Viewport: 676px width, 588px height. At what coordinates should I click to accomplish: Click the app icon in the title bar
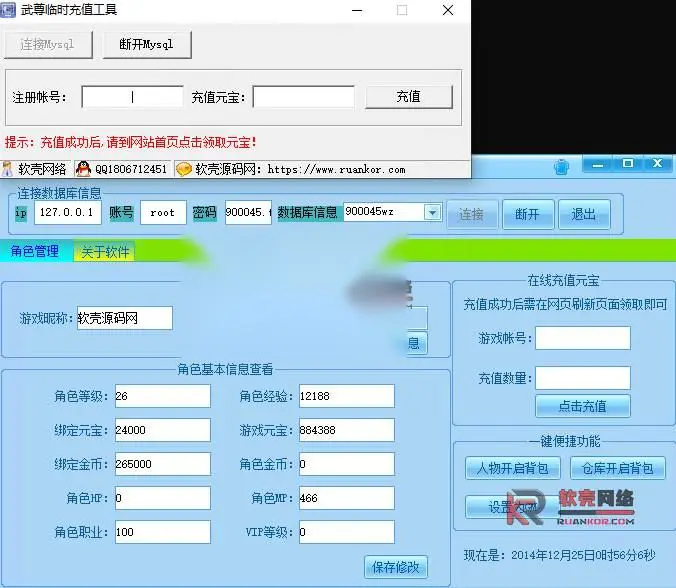pyautogui.click(x=8, y=10)
